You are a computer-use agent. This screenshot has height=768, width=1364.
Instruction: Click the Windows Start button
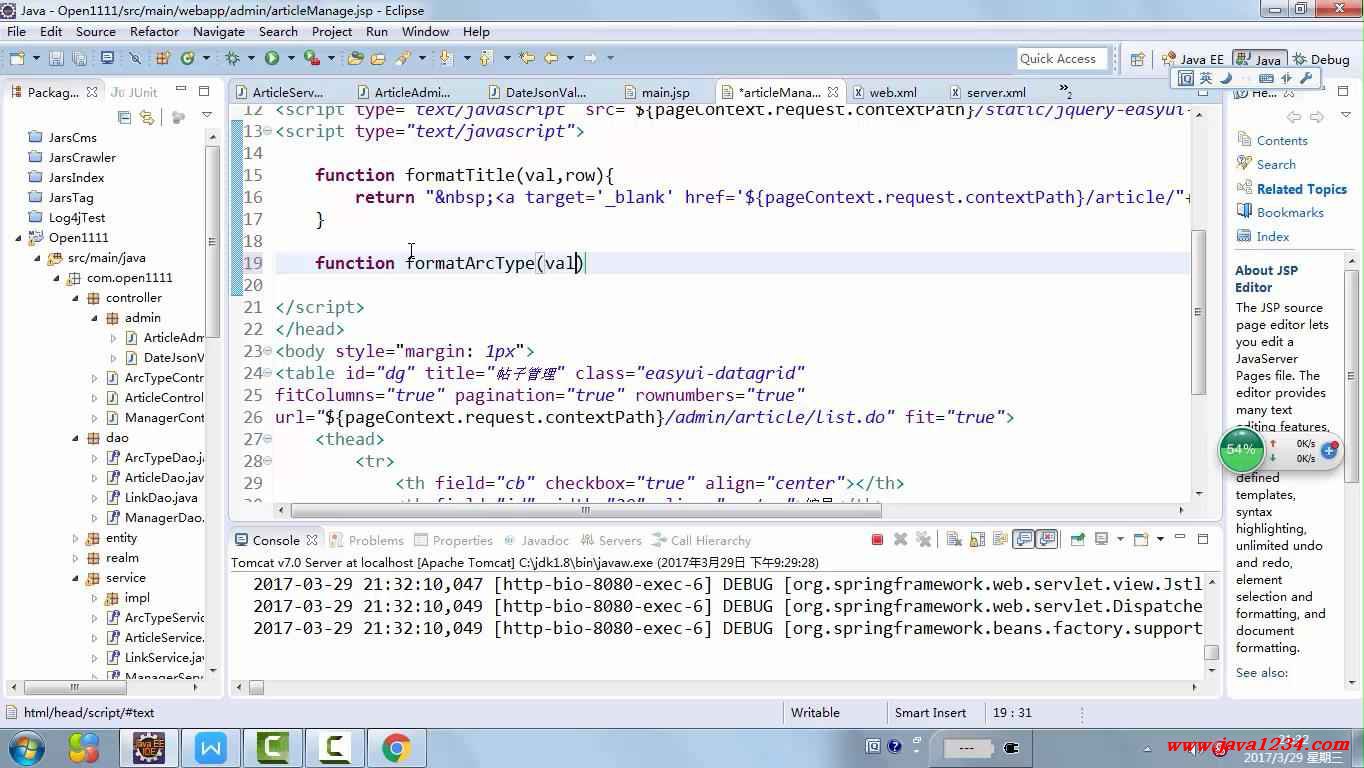pyautogui.click(x=26, y=748)
